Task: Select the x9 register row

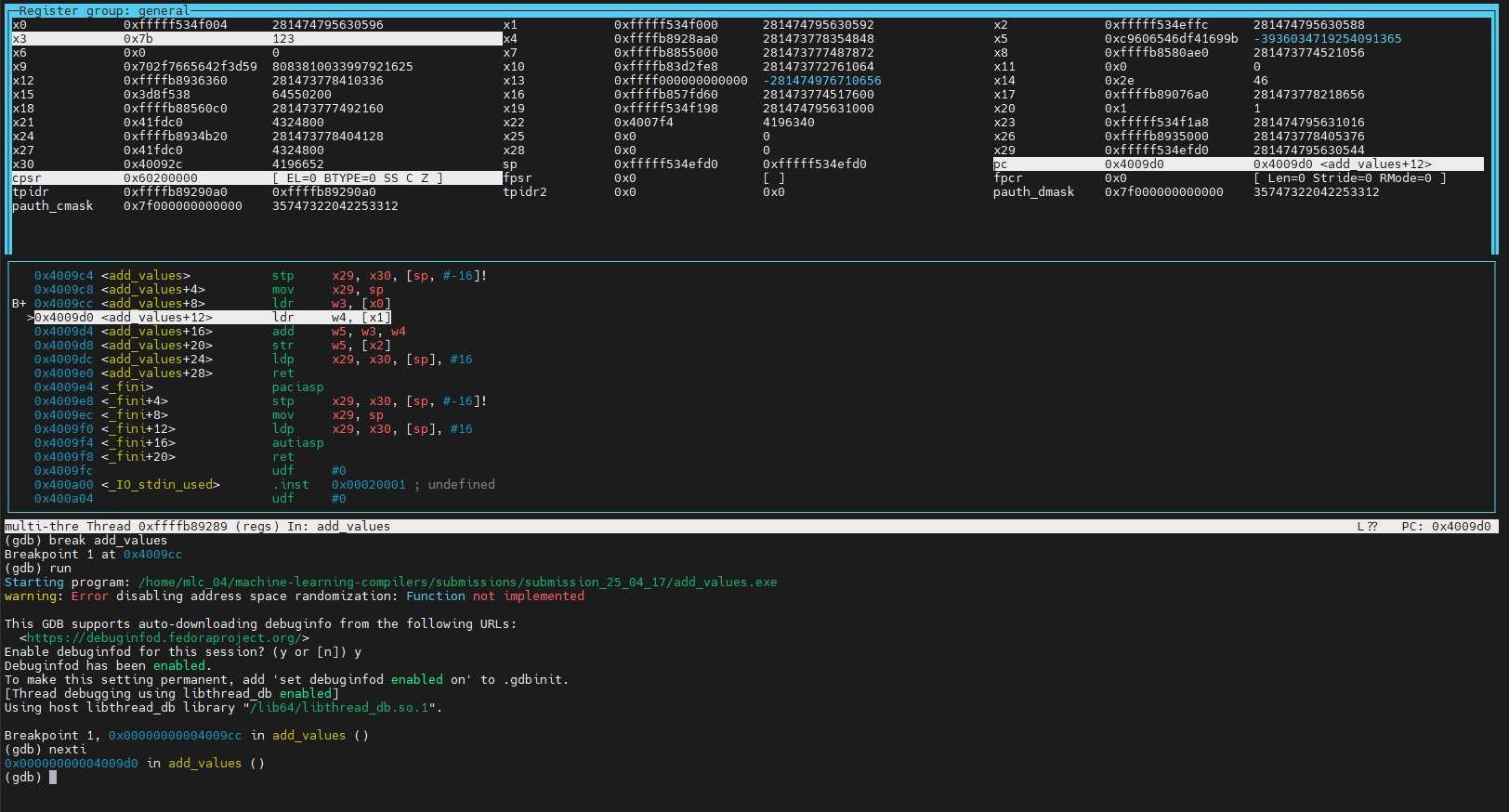Action: coord(213,67)
